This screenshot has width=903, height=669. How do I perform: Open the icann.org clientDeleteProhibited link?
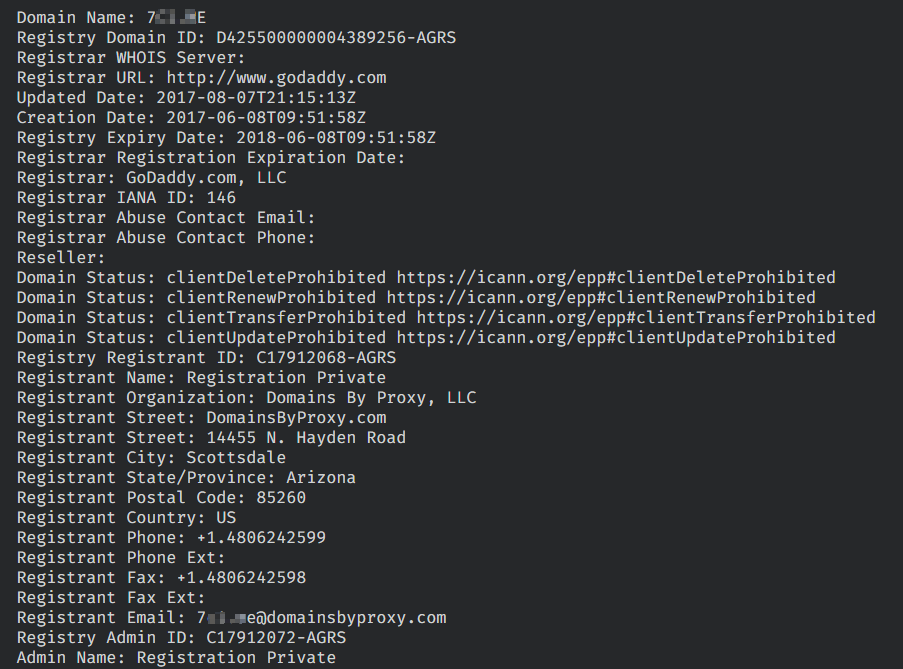(616, 278)
